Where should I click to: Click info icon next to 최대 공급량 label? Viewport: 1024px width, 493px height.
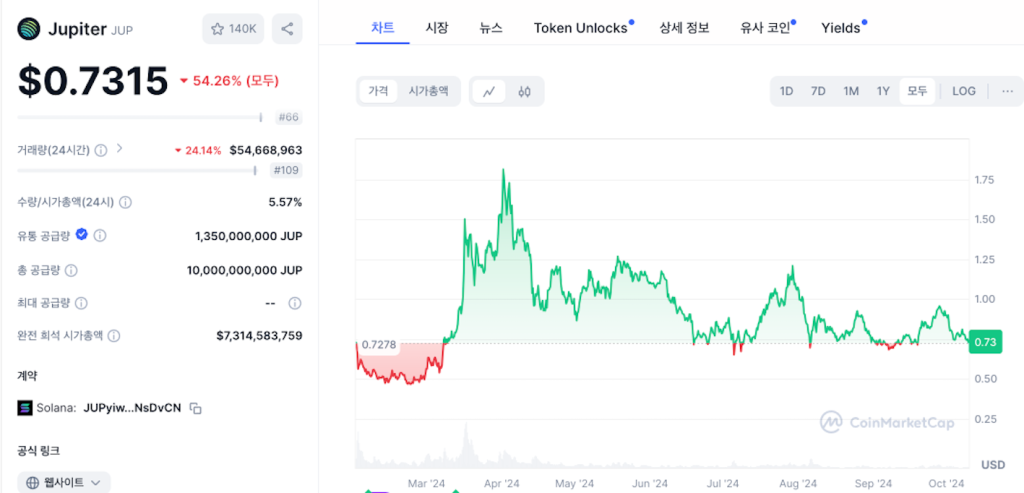tap(81, 303)
